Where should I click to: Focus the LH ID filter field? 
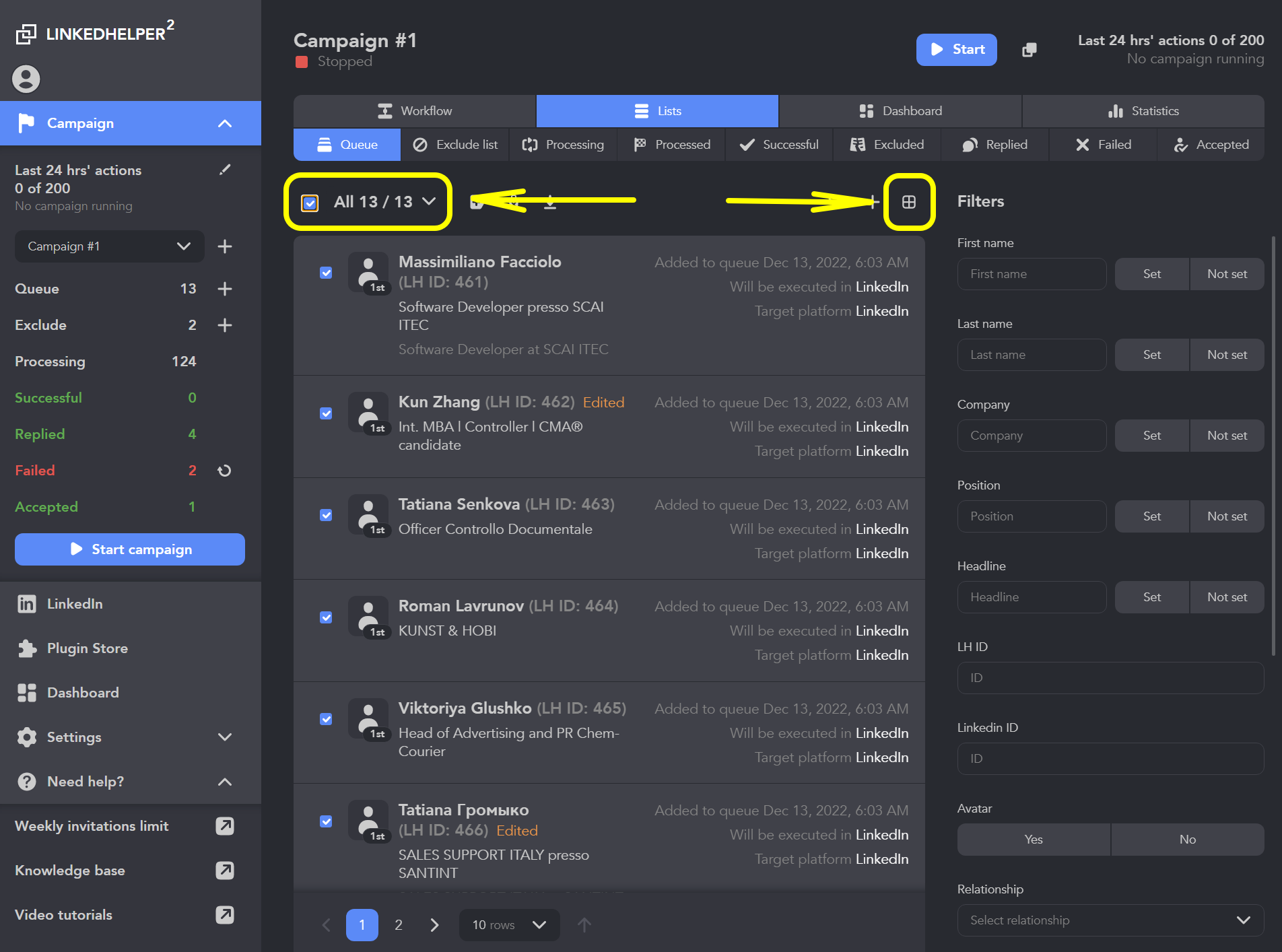pyautogui.click(x=1110, y=678)
